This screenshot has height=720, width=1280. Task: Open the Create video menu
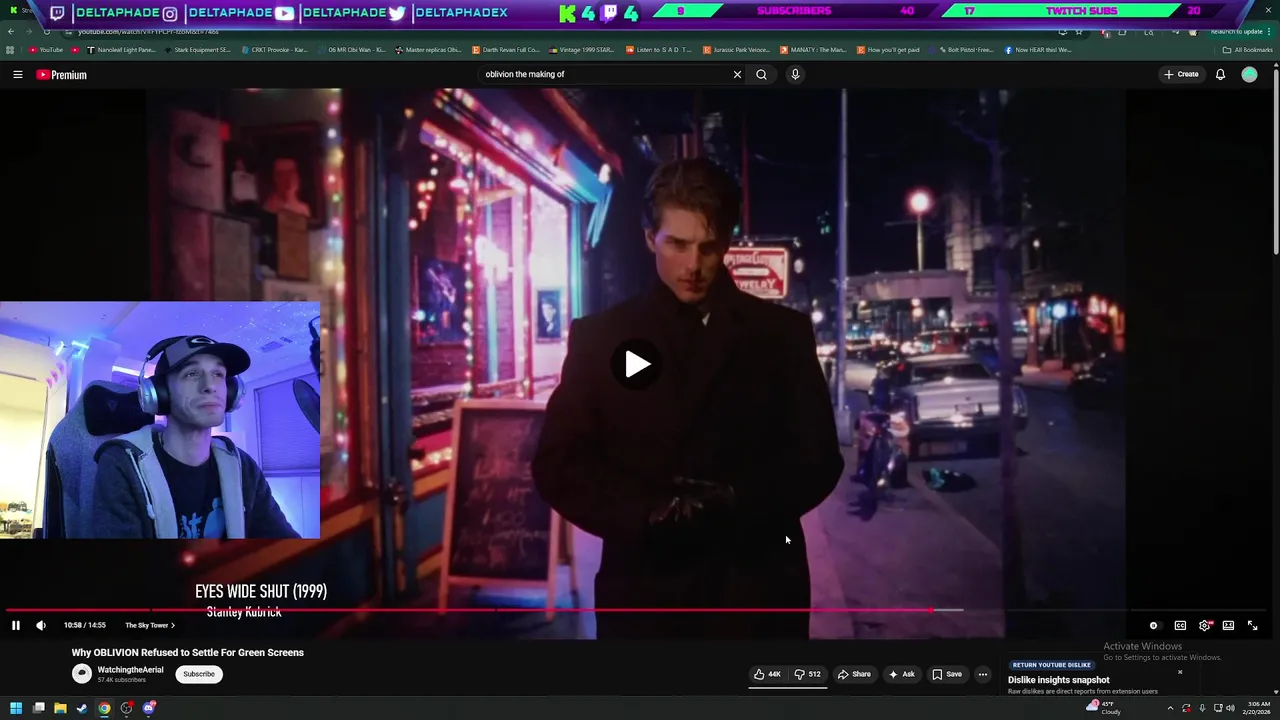click(x=1181, y=74)
